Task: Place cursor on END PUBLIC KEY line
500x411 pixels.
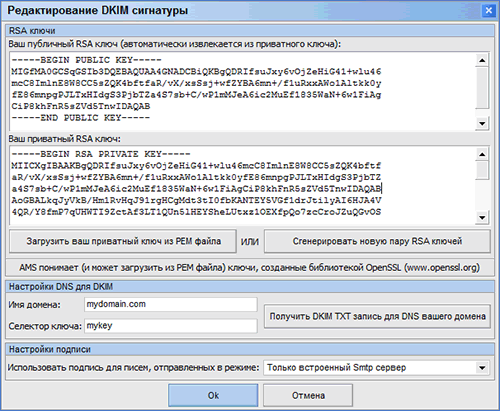Action: tap(81, 118)
